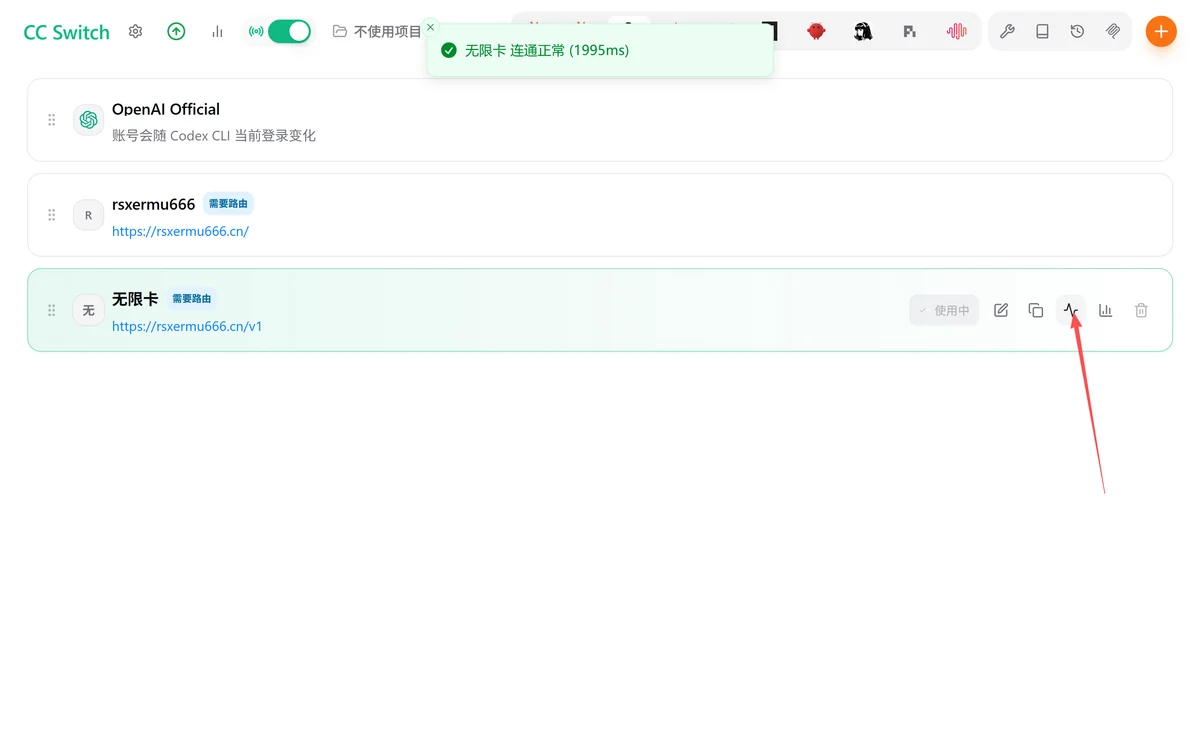Switch to the red creature app tab
This screenshot has width=1200, height=755.
[x=817, y=31]
